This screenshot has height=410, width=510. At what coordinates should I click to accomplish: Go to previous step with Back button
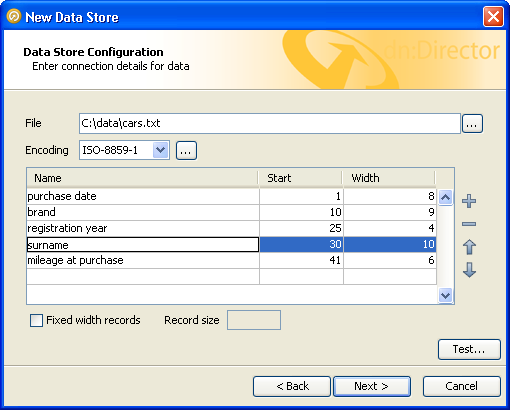pos(292,386)
